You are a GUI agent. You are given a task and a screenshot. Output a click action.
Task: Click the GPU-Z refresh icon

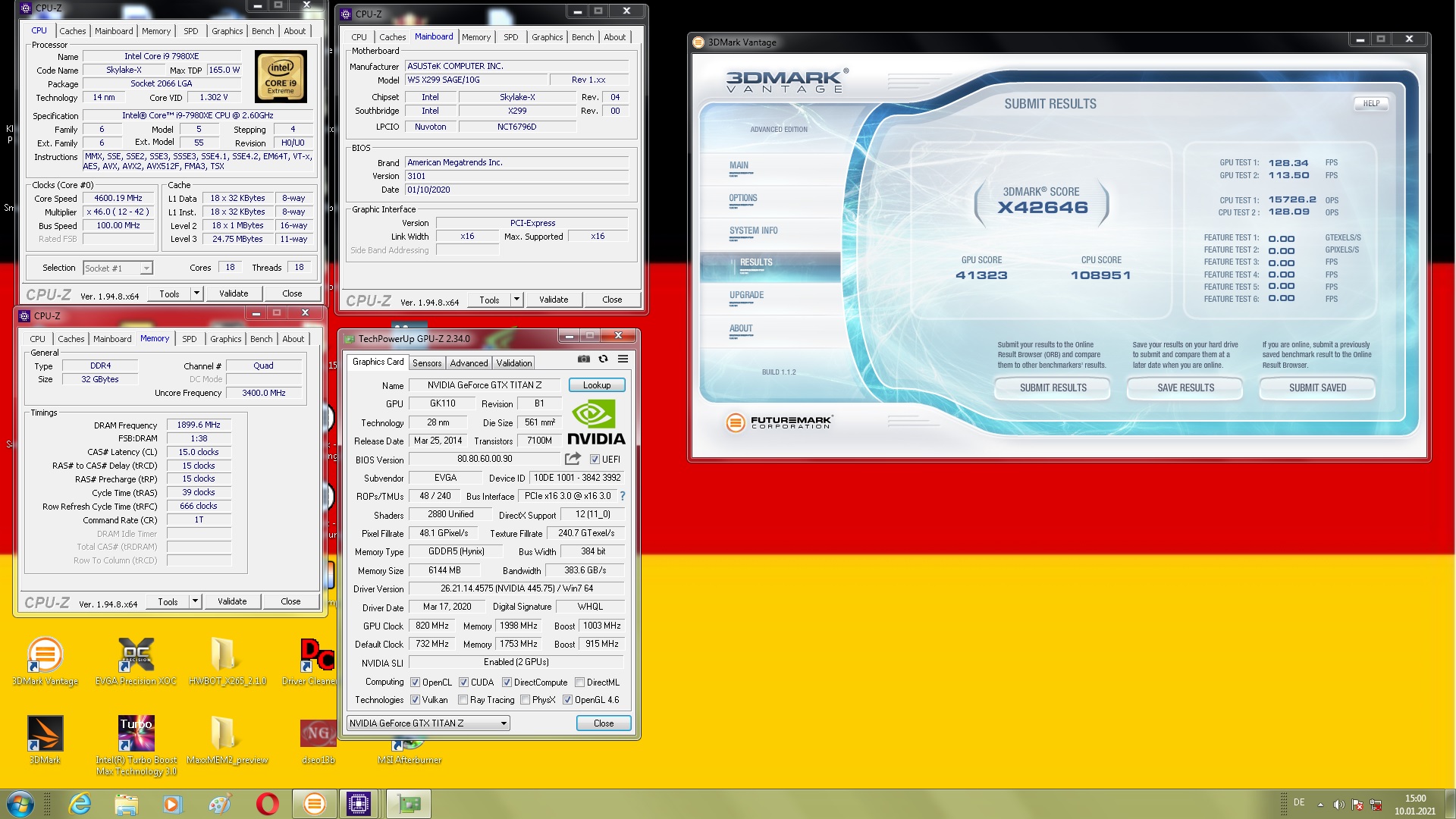tap(603, 359)
